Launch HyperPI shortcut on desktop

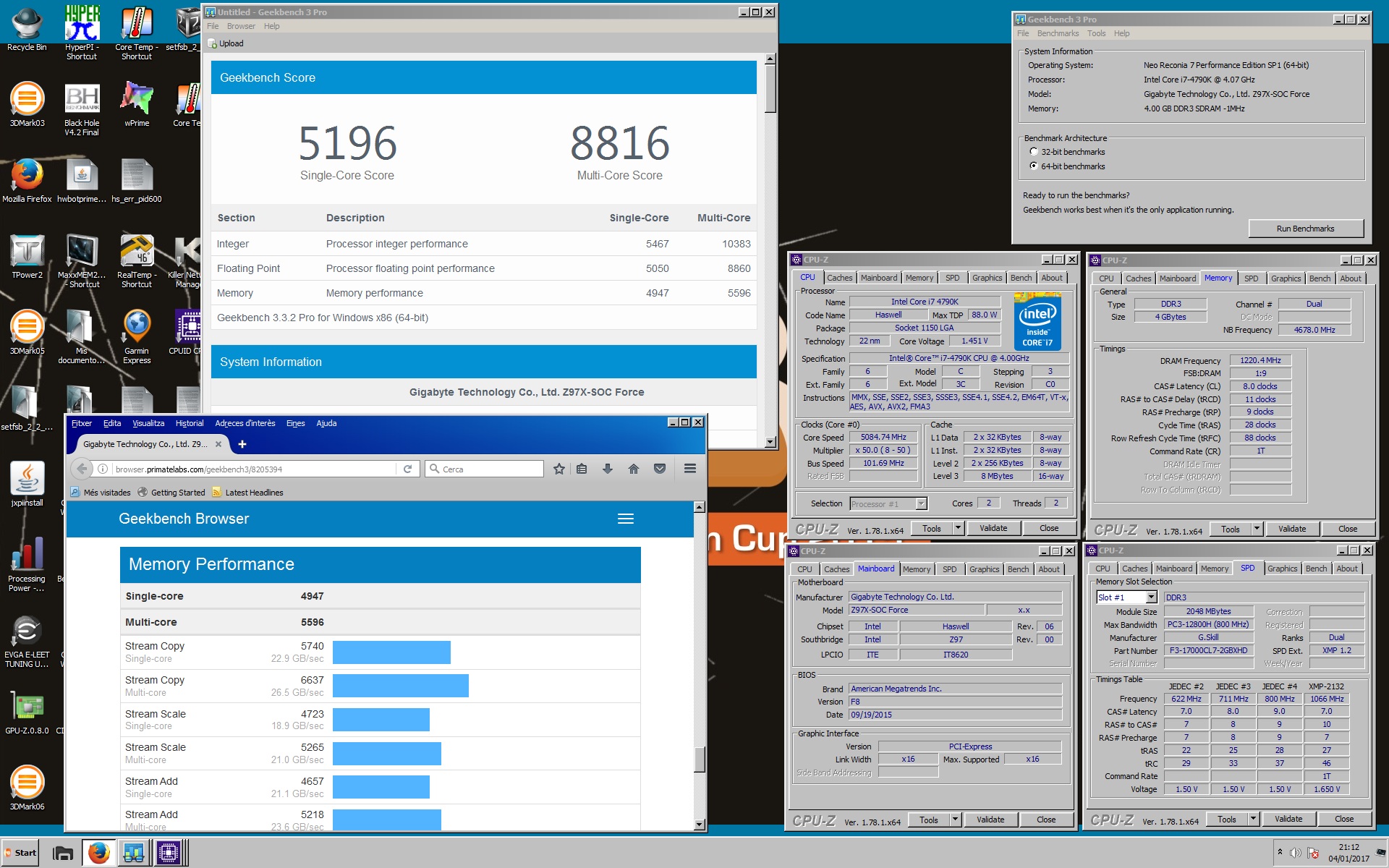click(82, 33)
